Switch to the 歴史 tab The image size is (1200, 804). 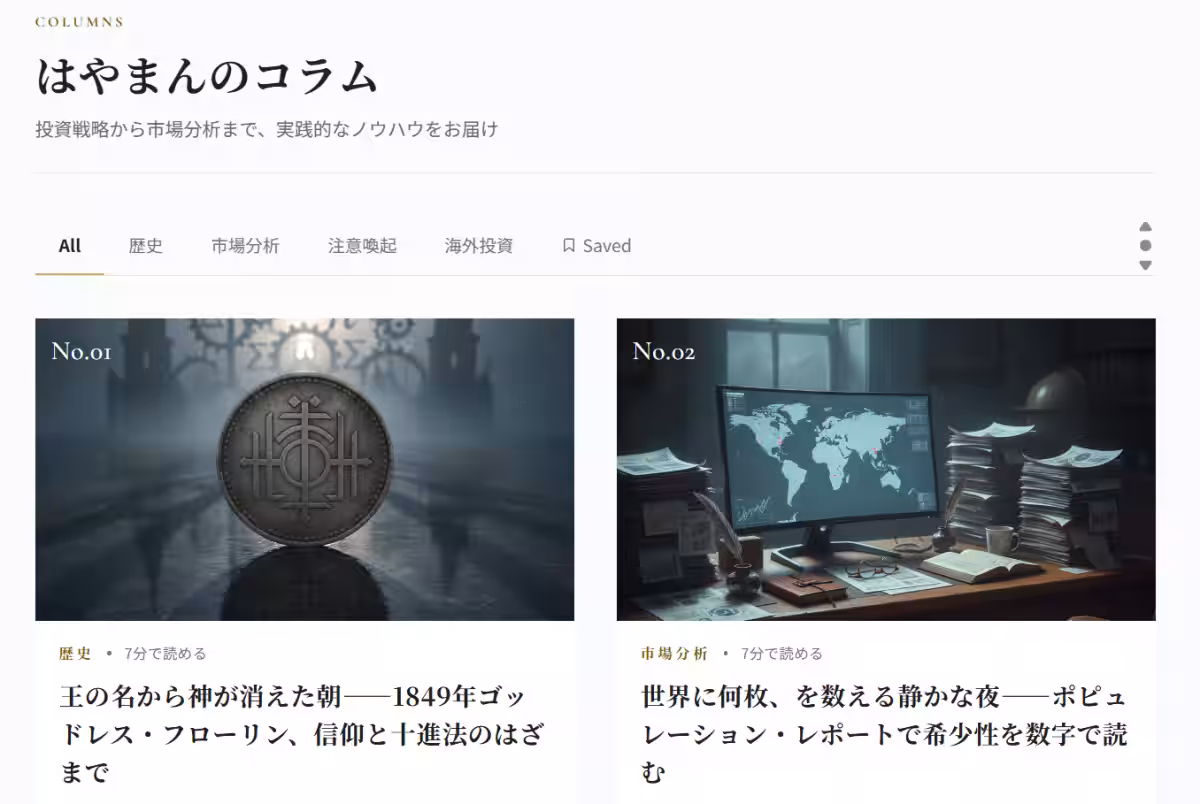click(x=145, y=246)
